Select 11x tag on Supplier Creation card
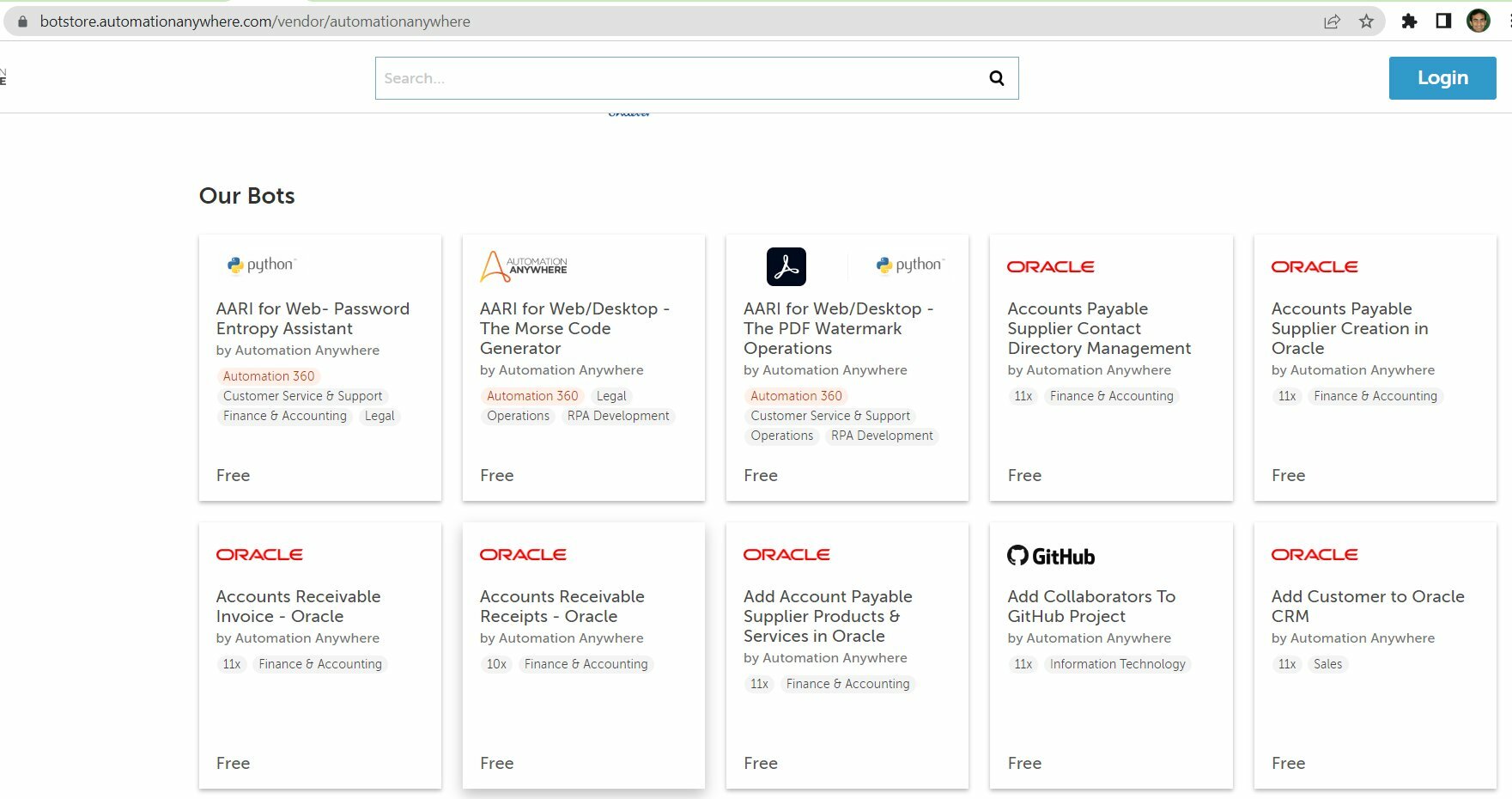The width and height of the screenshot is (1512, 799). click(1286, 396)
